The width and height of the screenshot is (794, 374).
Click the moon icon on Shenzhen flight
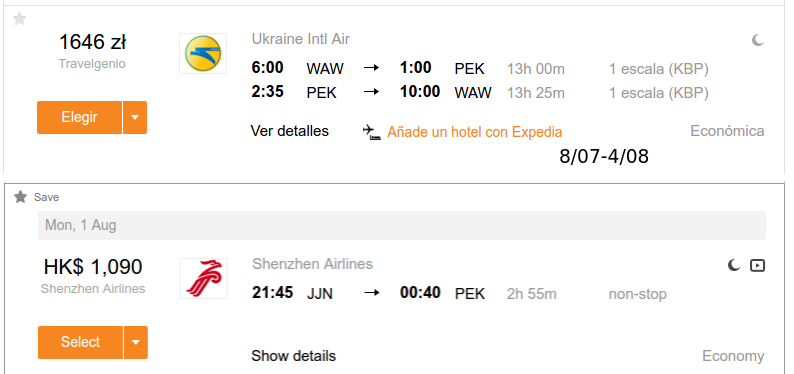coord(733,265)
